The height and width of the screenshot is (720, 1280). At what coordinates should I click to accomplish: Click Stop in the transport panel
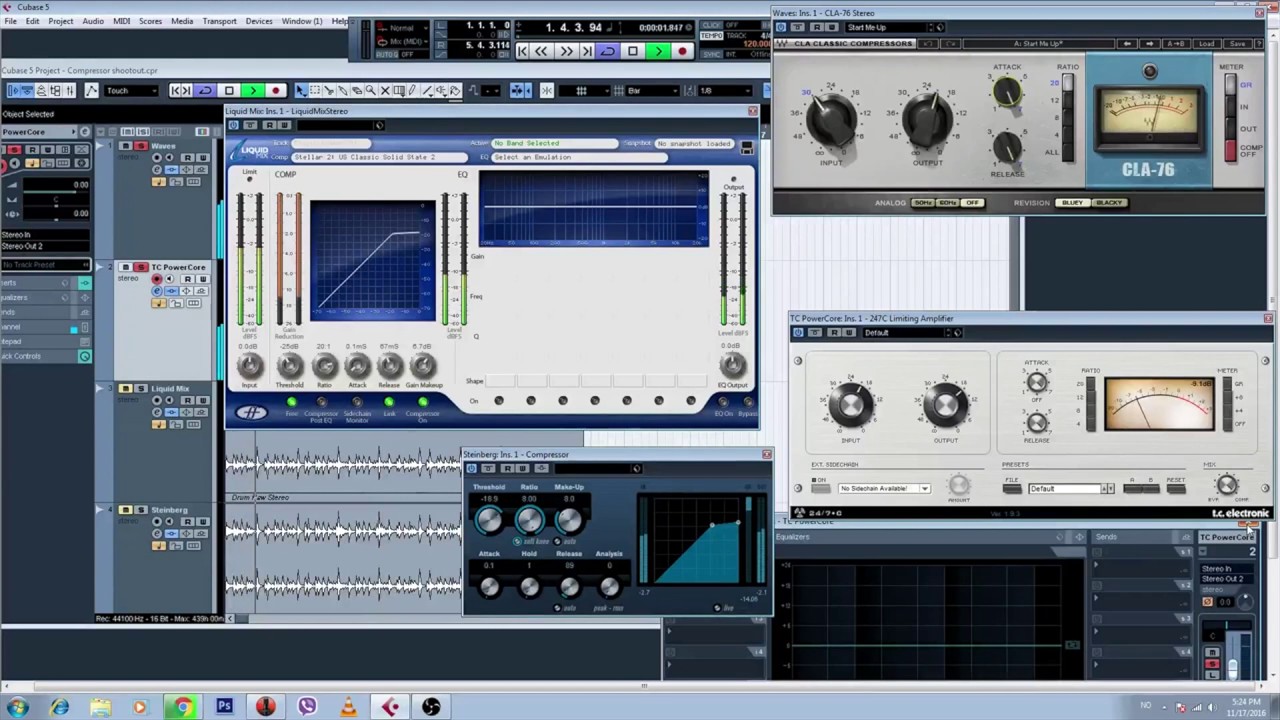click(x=632, y=51)
